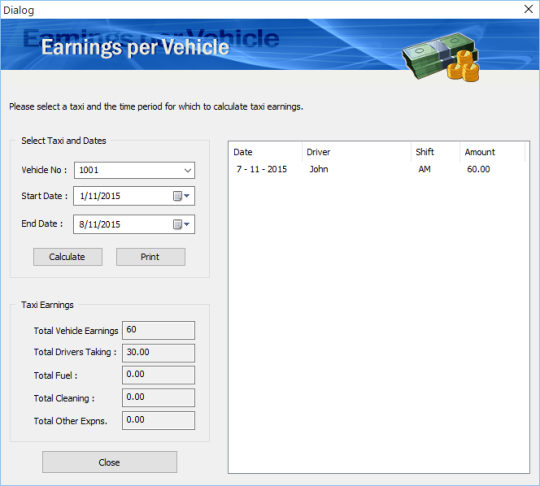This screenshot has width=540, height=486.
Task: Click the Total Drivers Taking field
Action: coord(158,353)
